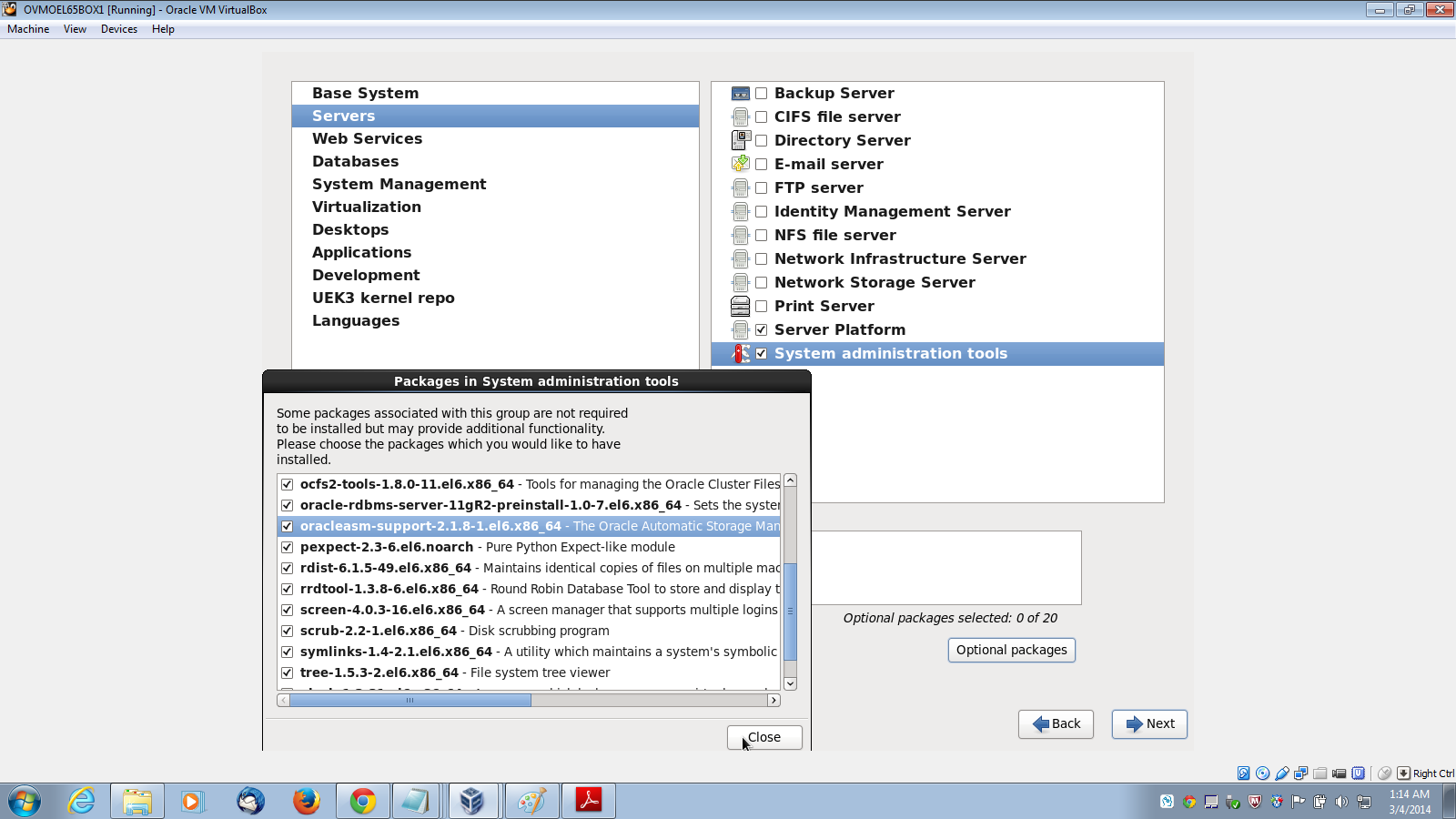Screen dimensions: 1456x819
Task: Select the Virtualization category
Action: [495, 207]
